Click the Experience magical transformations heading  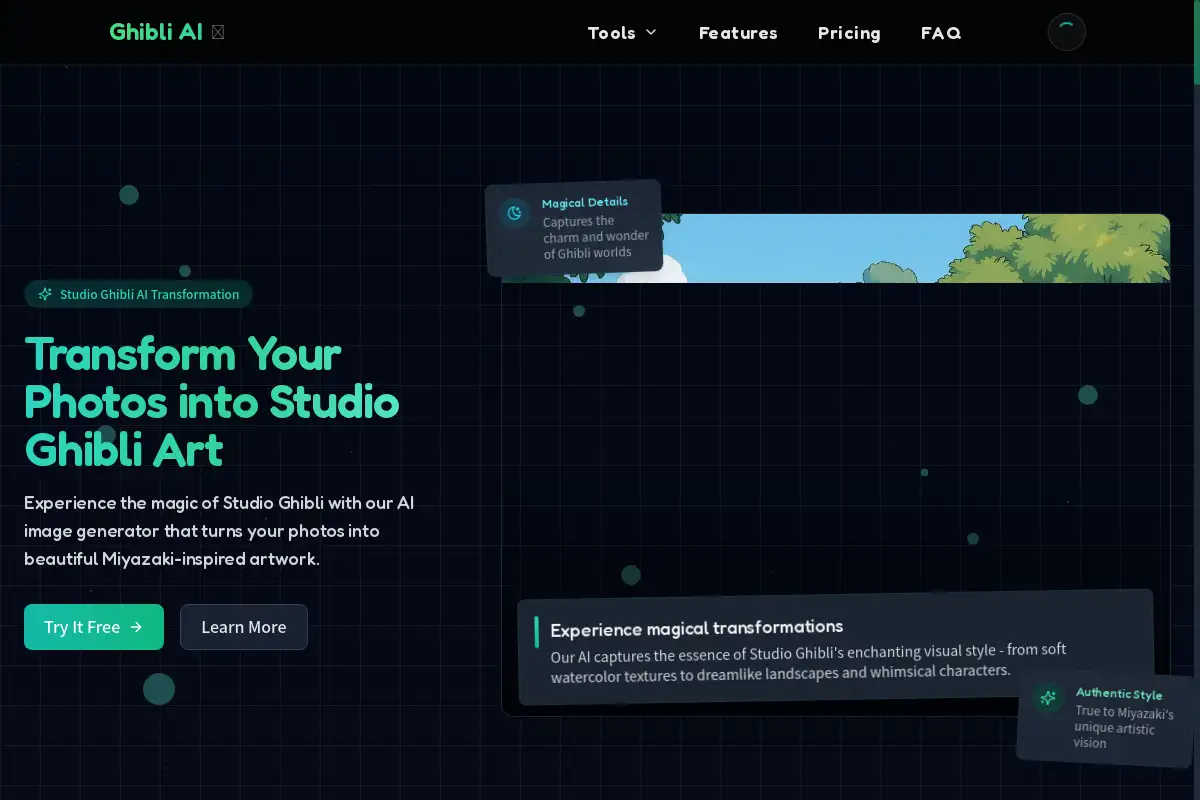pyautogui.click(x=697, y=628)
